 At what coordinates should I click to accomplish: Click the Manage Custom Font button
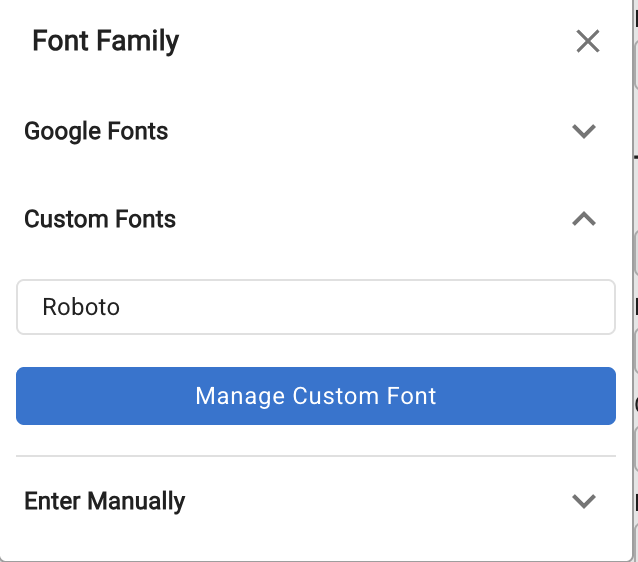pos(315,396)
